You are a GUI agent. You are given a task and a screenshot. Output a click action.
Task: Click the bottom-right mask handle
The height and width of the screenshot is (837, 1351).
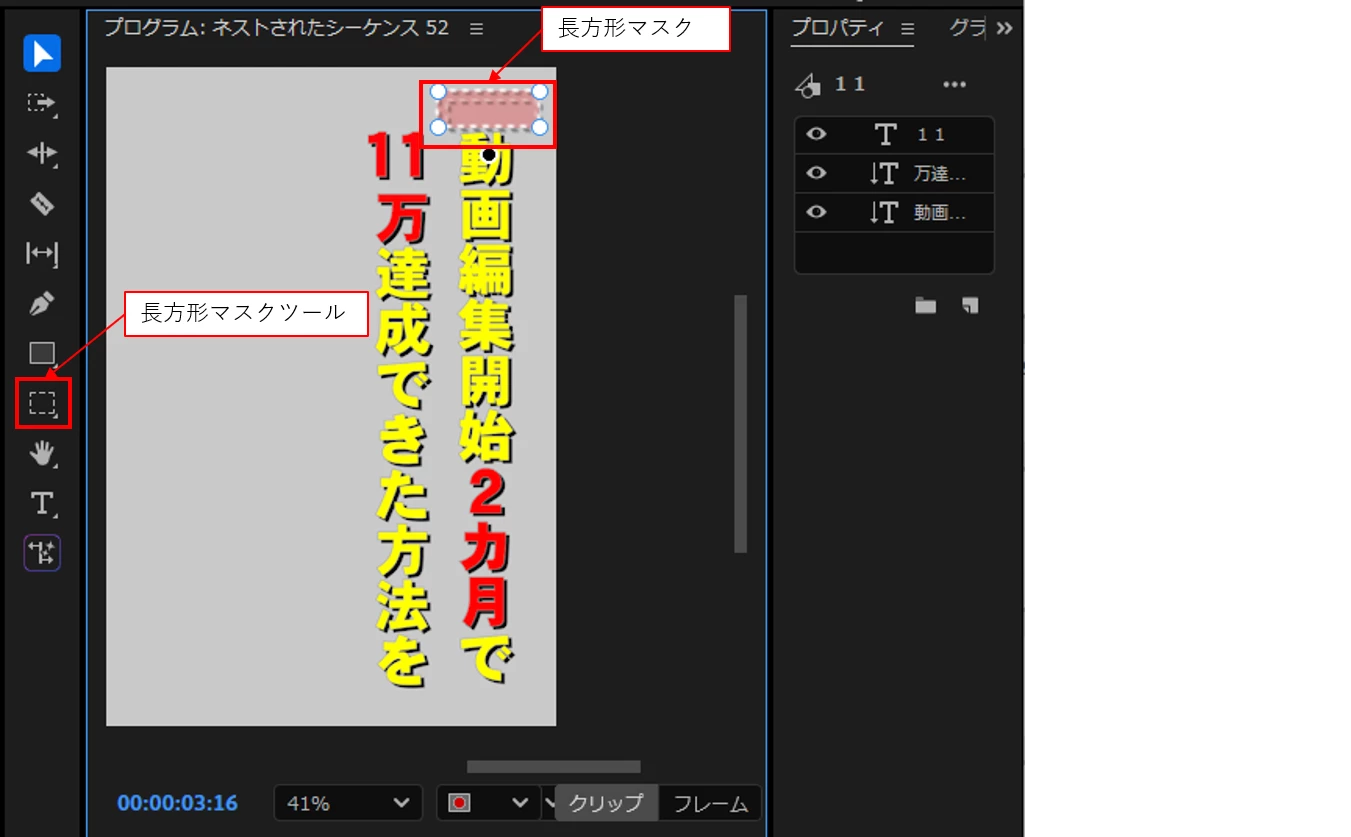539,127
